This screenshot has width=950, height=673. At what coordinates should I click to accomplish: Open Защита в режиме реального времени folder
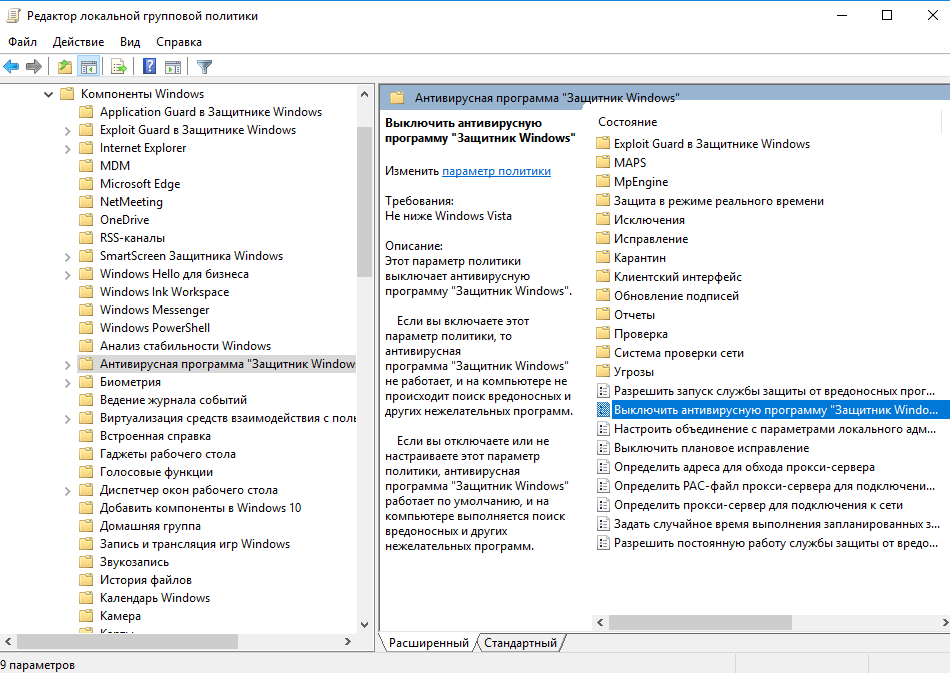tap(710, 201)
